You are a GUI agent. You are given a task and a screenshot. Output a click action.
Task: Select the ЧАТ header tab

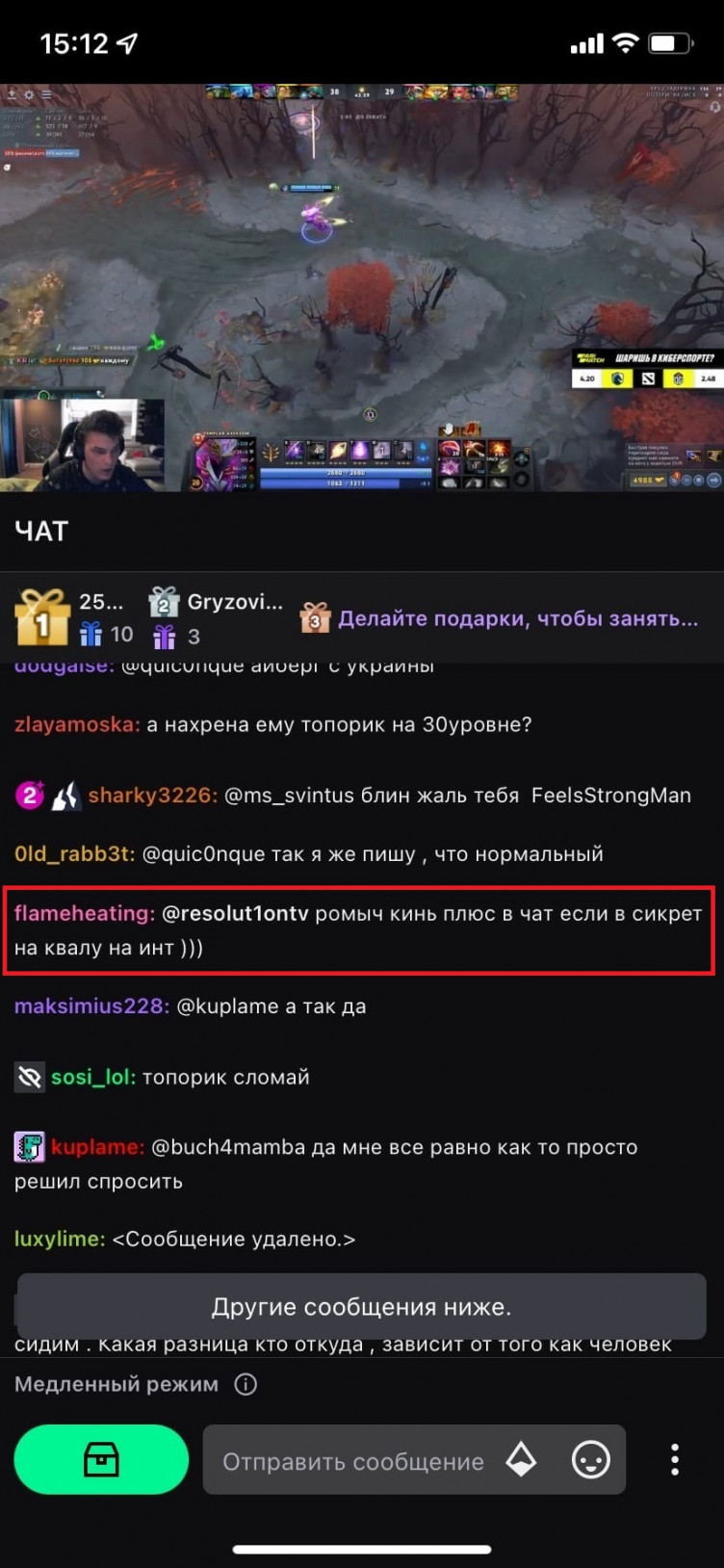[41, 531]
